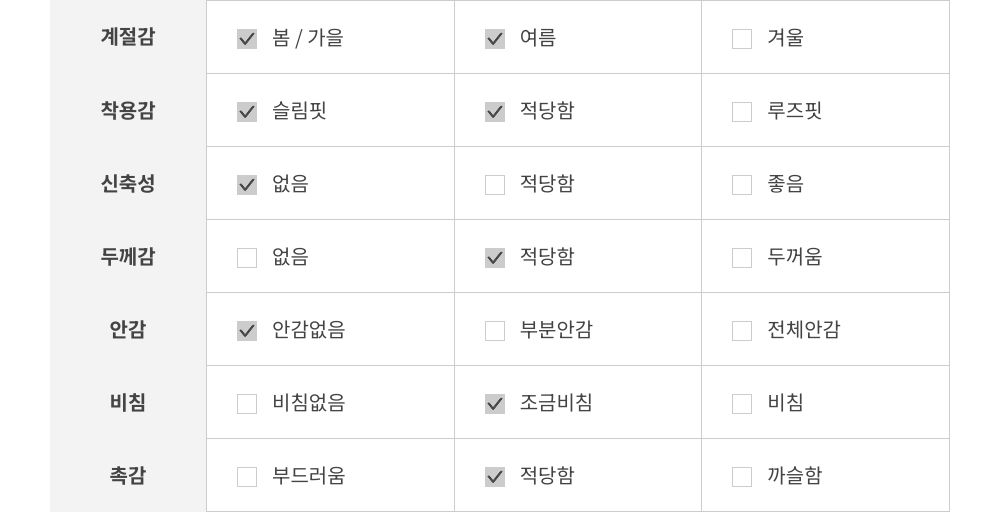Screen dimensions: 1000x512
Task: Check the 부분안감 checkbox
Action: [495, 331]
